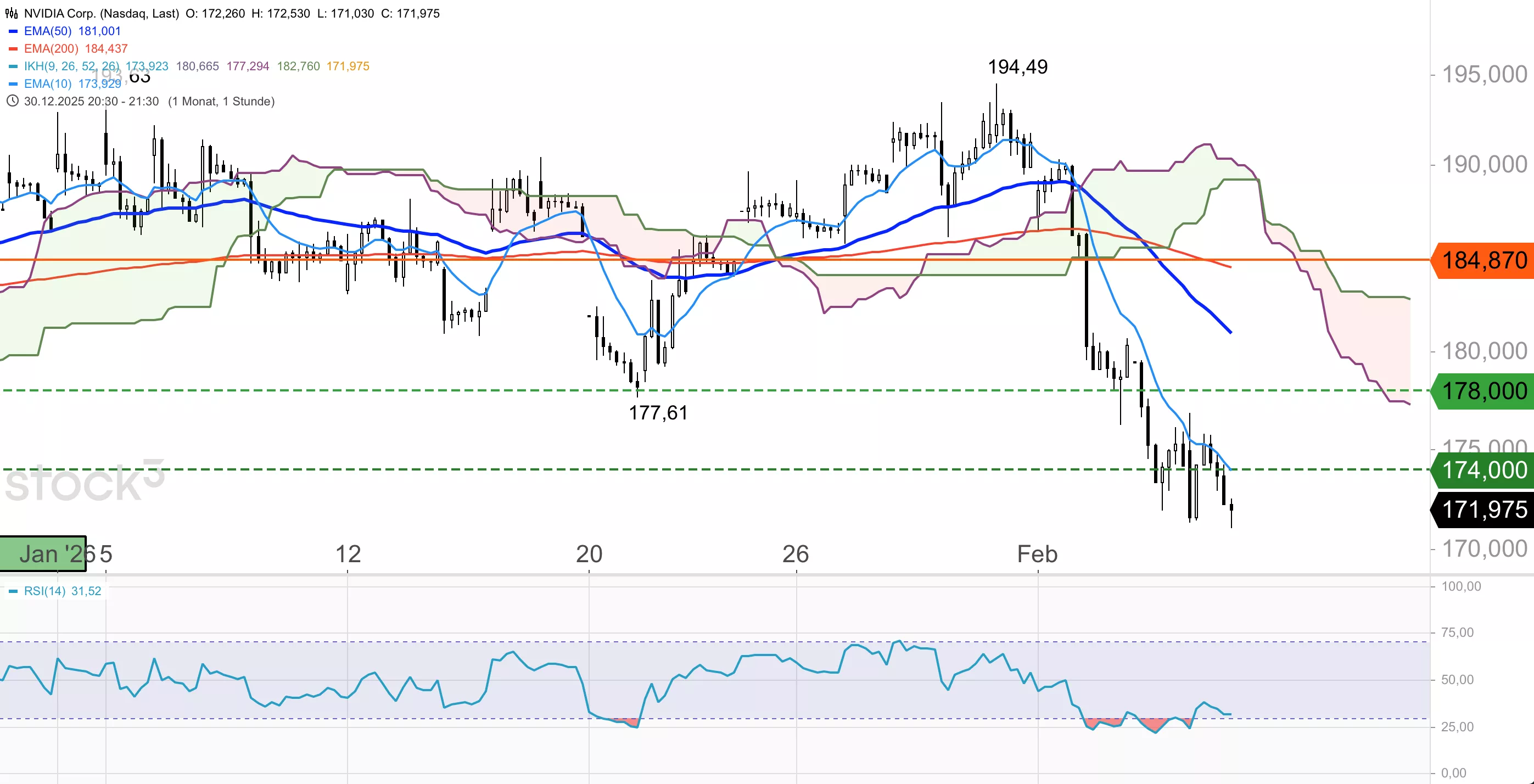Viewport: 1534px width, 784px height.
Task: Click the 1 Monat, 1 Stunde timeframe text
Action: pos(221,101)
